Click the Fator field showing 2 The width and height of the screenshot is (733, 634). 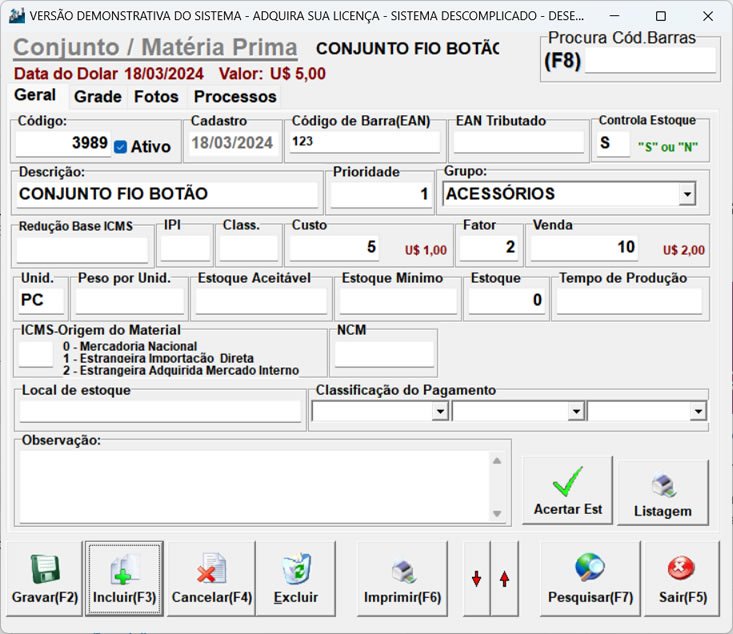click(489, 247)
